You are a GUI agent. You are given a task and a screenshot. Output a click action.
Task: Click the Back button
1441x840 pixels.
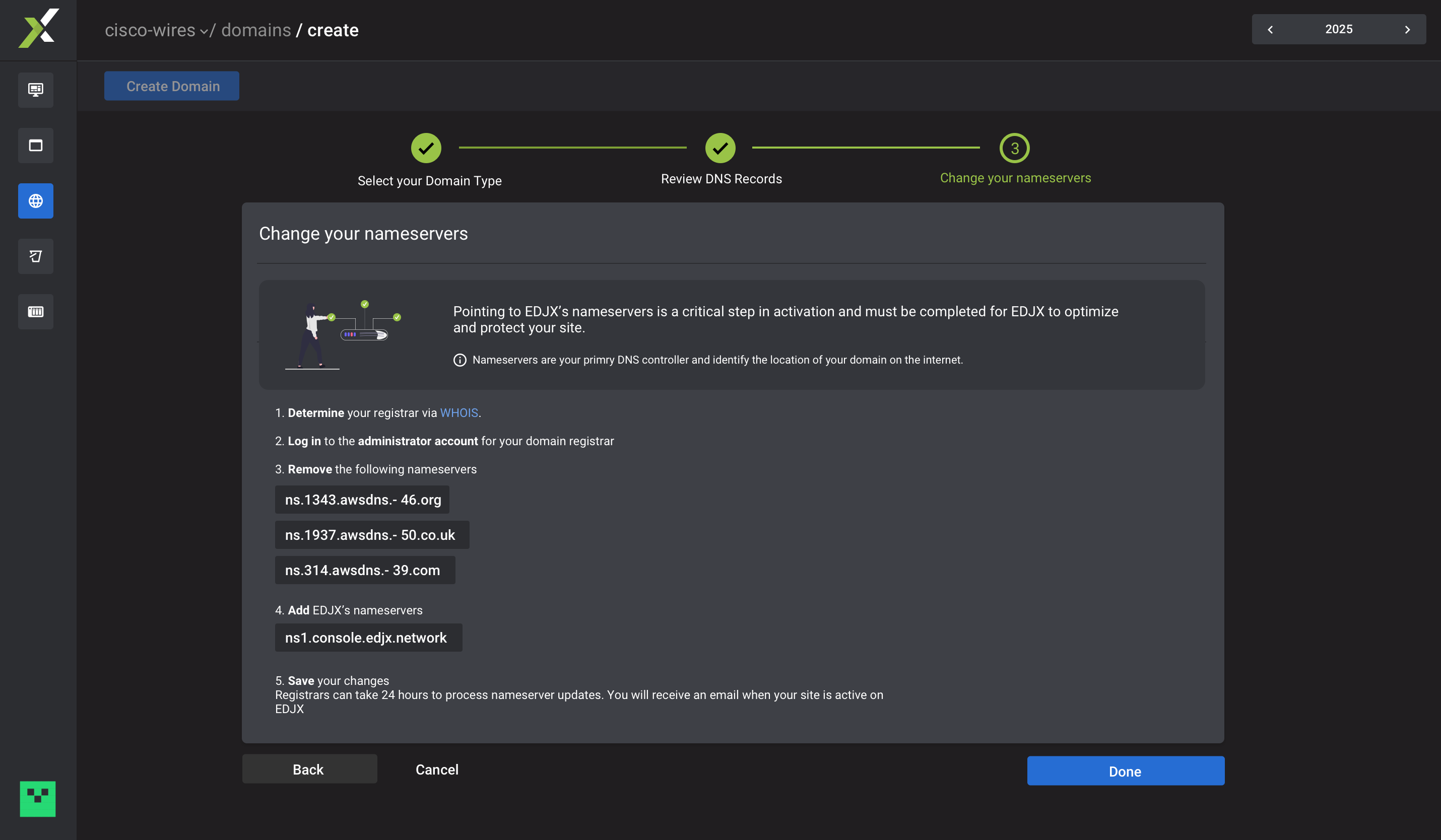coord(309,769)
